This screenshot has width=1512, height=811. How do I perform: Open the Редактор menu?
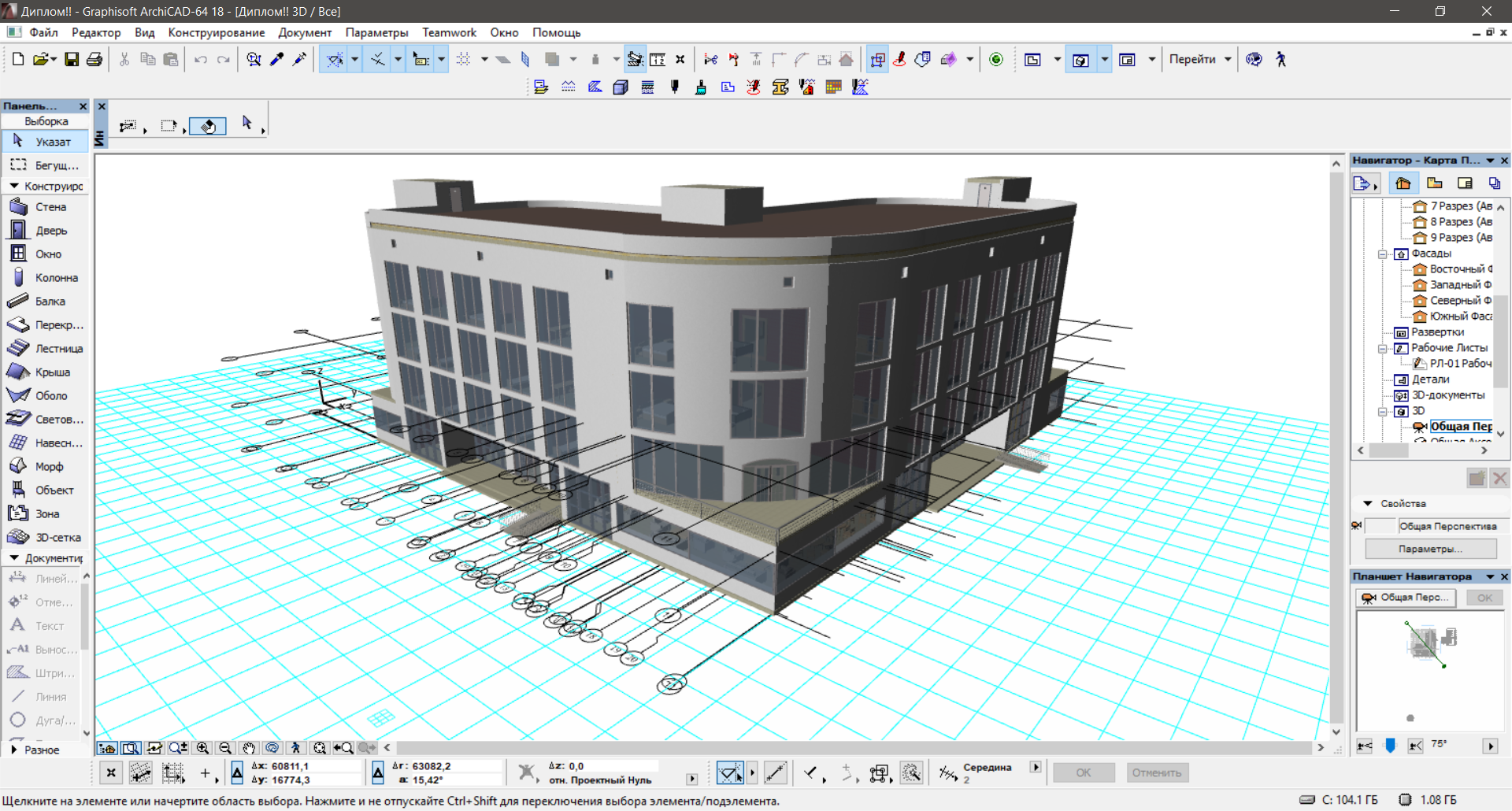tap(96, 32)
